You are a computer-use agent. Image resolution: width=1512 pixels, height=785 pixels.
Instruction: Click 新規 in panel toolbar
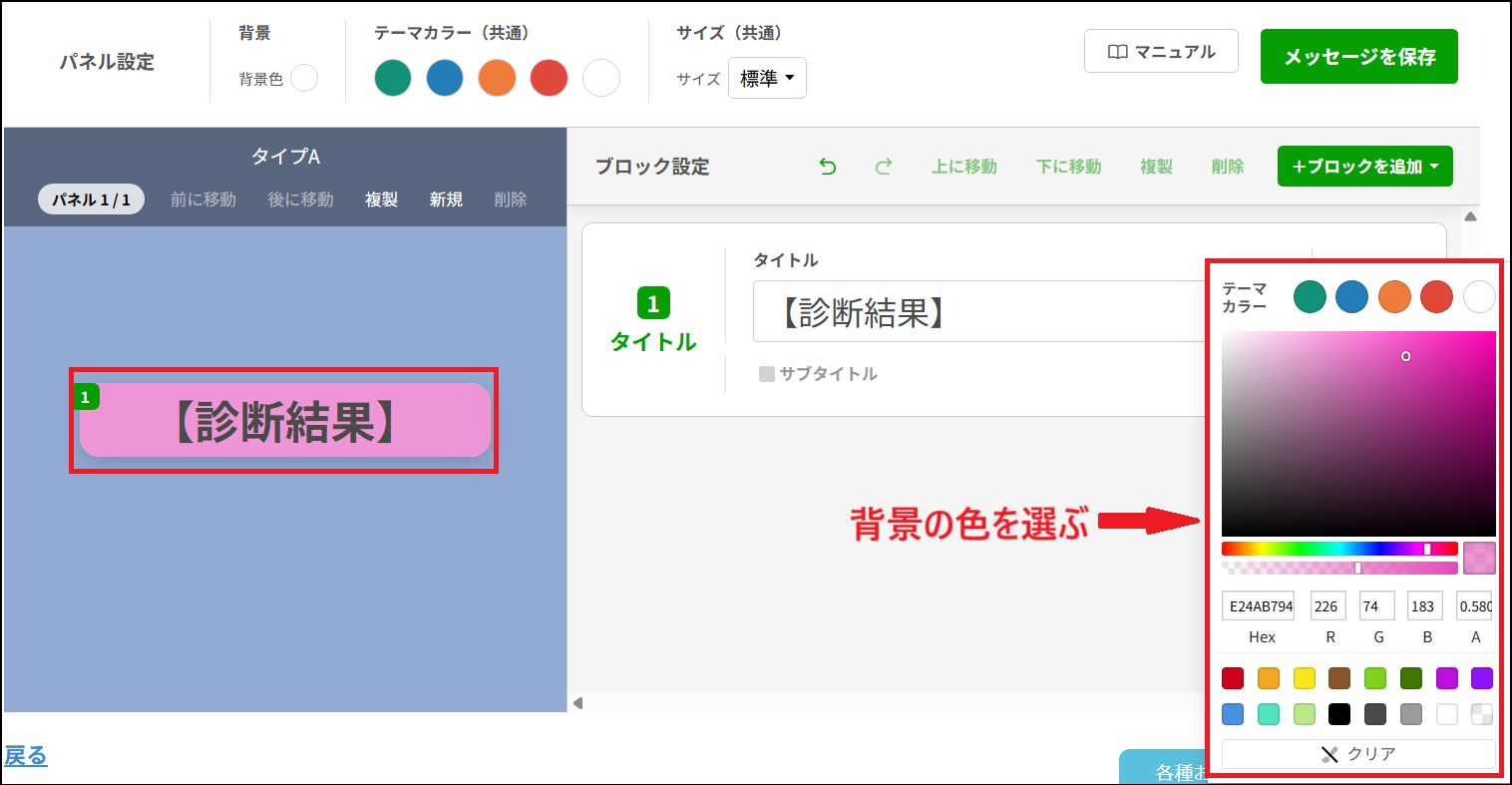tap(446, 199)
